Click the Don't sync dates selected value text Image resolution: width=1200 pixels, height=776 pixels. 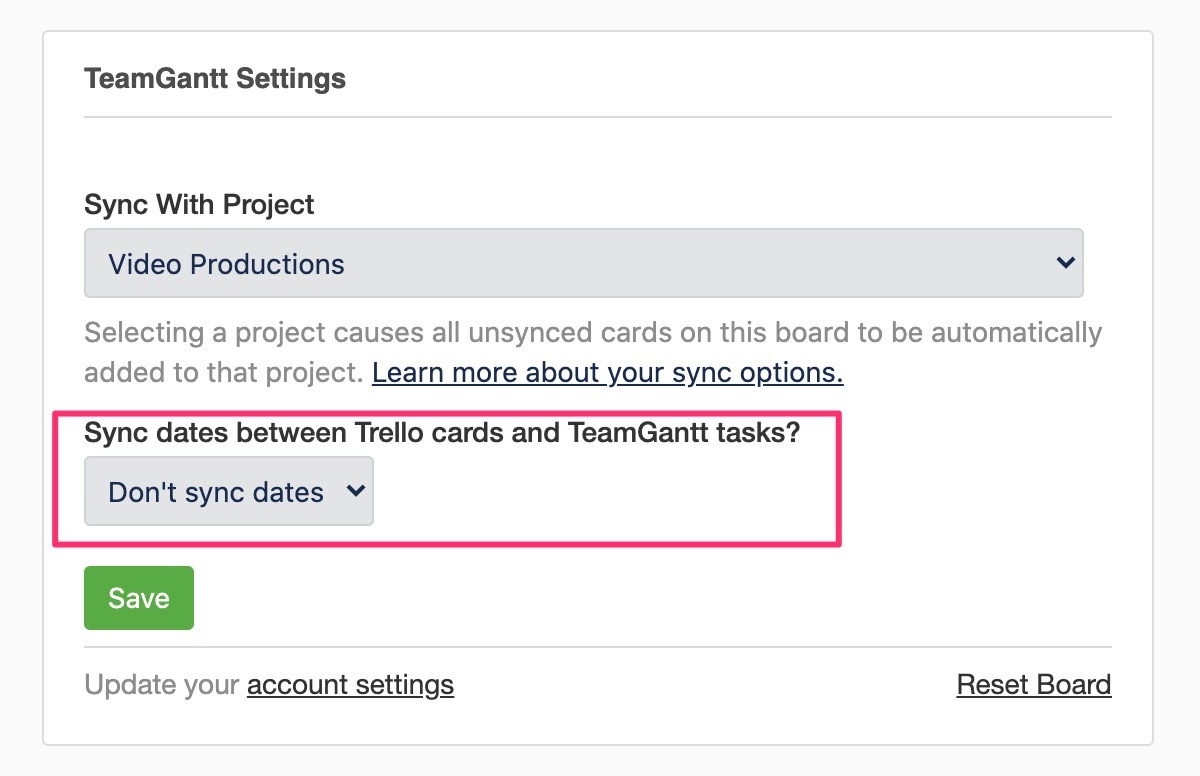click(215, 492)
